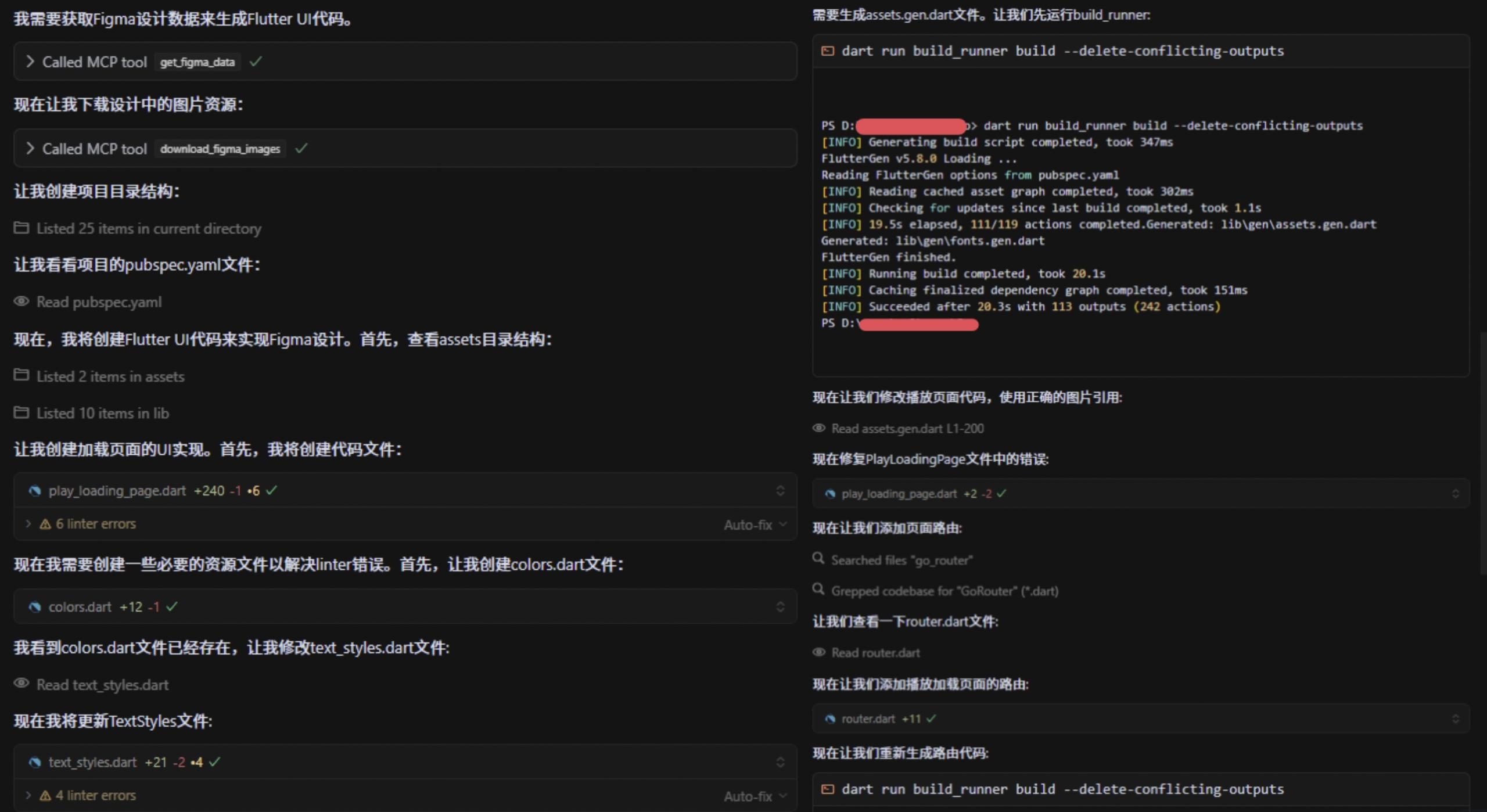
Task: Click eye icon beside Read pubspec.yaml
Action: tap(21, 301)
